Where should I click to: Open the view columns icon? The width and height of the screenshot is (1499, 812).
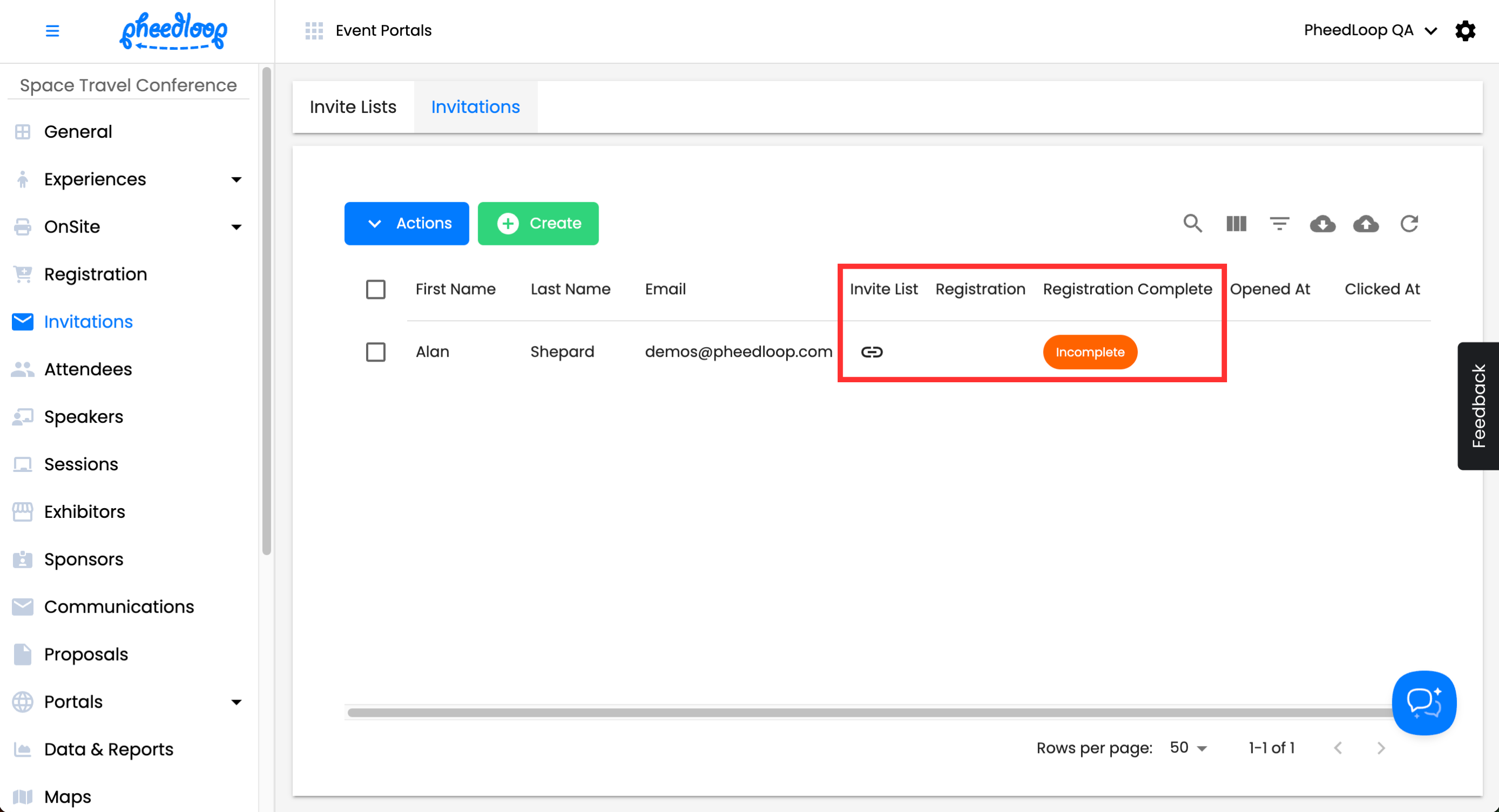tap(1236, 223)
